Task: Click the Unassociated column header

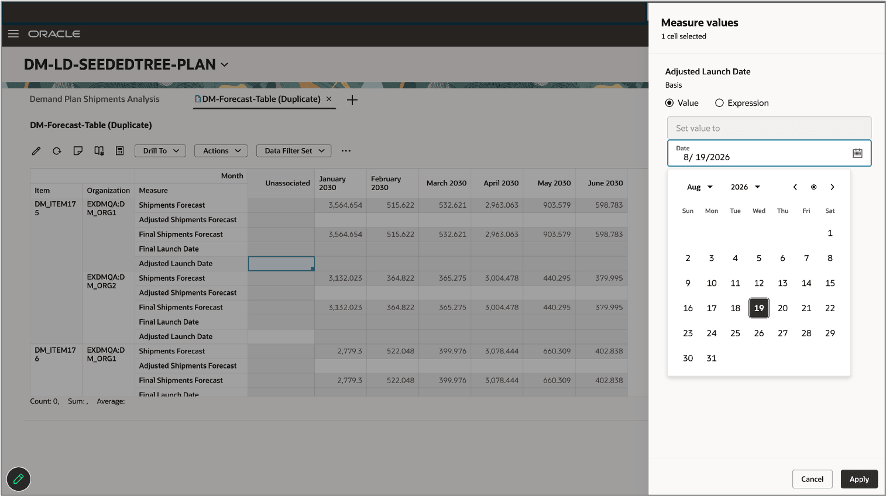Action: (281, 183)
